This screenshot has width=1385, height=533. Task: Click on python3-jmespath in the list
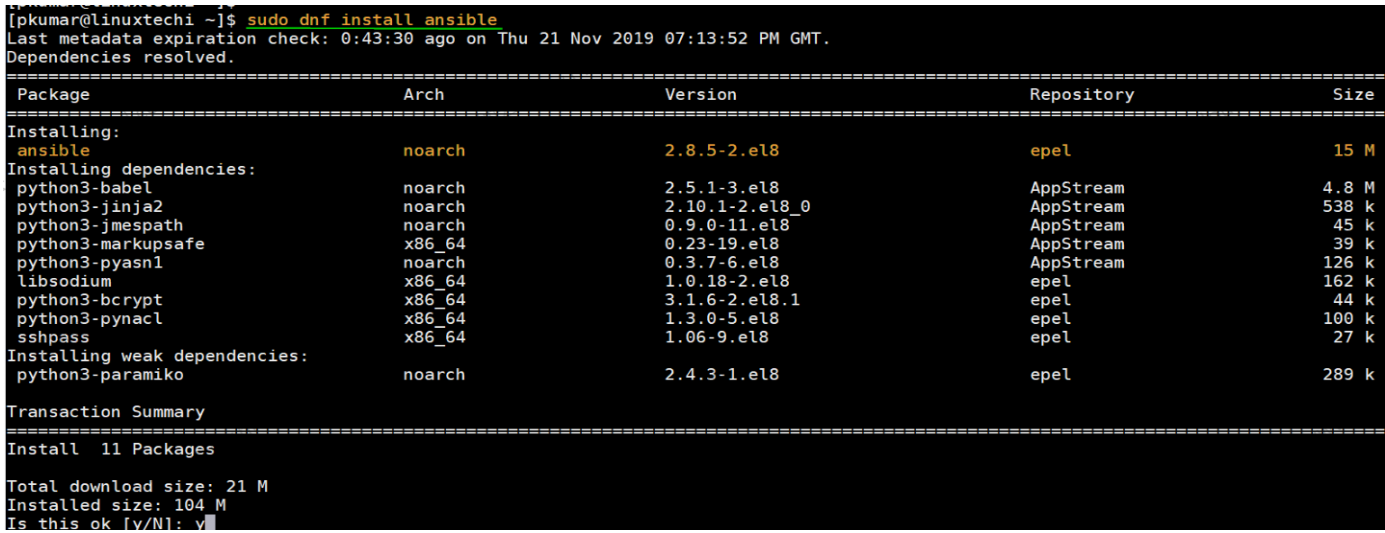coord(99,226)
